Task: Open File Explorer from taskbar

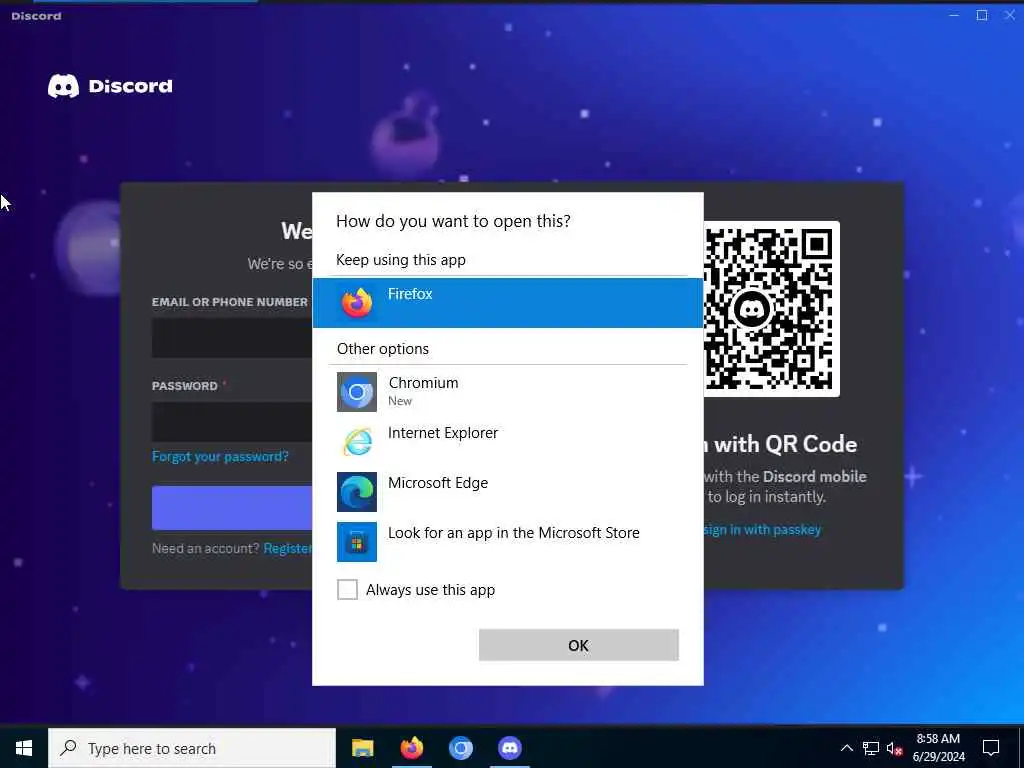Action: point(362,748)
